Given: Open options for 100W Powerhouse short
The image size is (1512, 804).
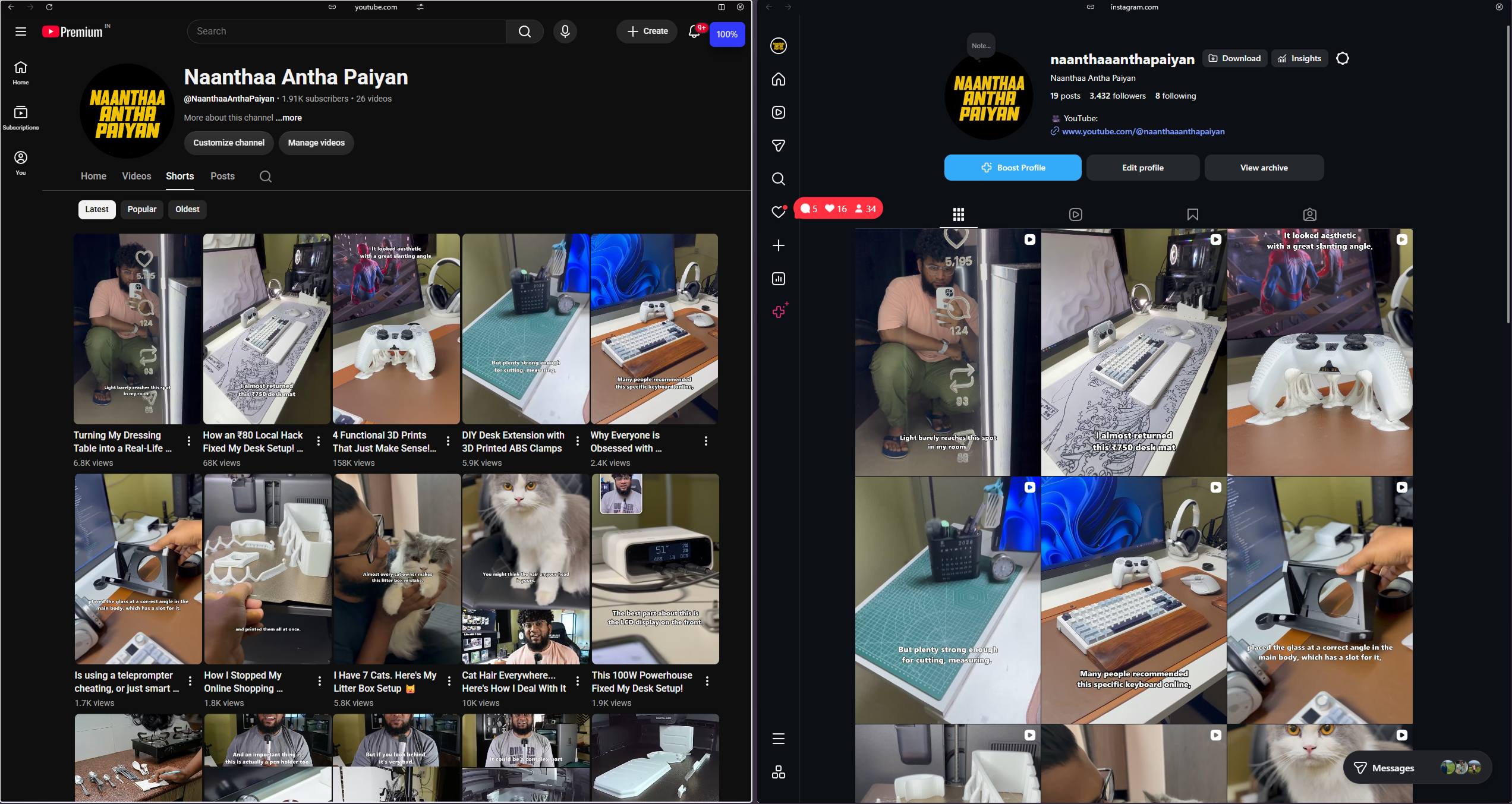Looking at the screenshot, I should pos(707,681).
